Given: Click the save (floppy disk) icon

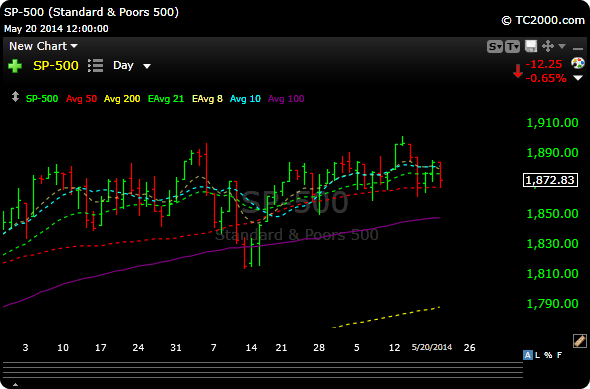Looking at the screenshot, I should [x=531, y=46].
